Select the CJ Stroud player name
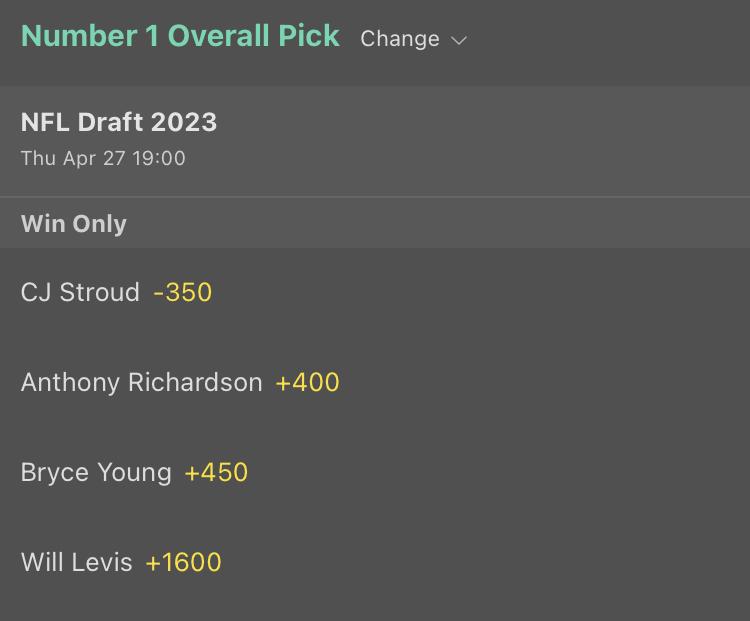Viewport: 750px width, 621px height. coord(80,292)
